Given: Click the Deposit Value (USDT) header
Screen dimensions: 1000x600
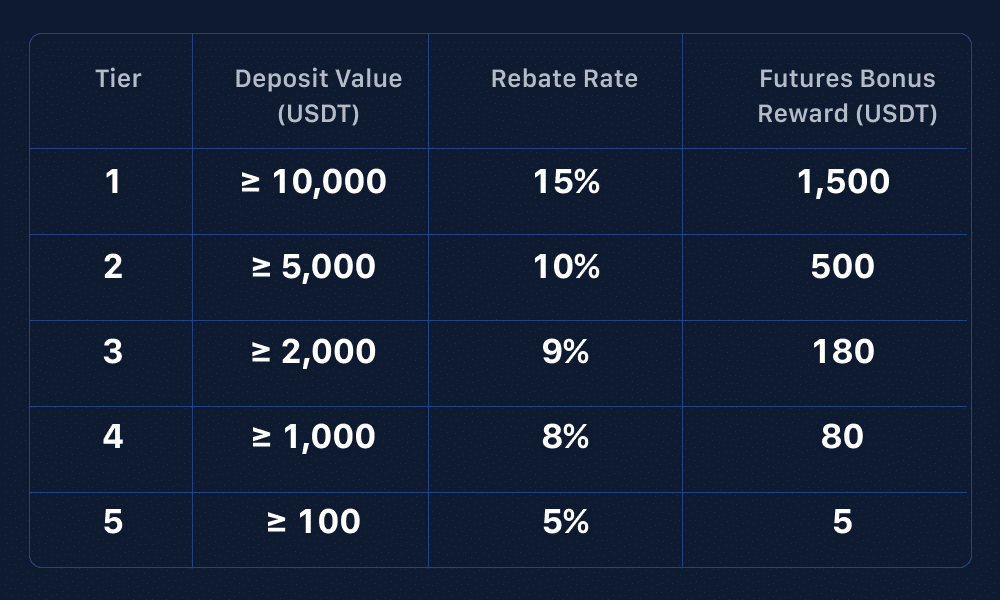Looking at the screenshot, I should [x=318, y=96].
